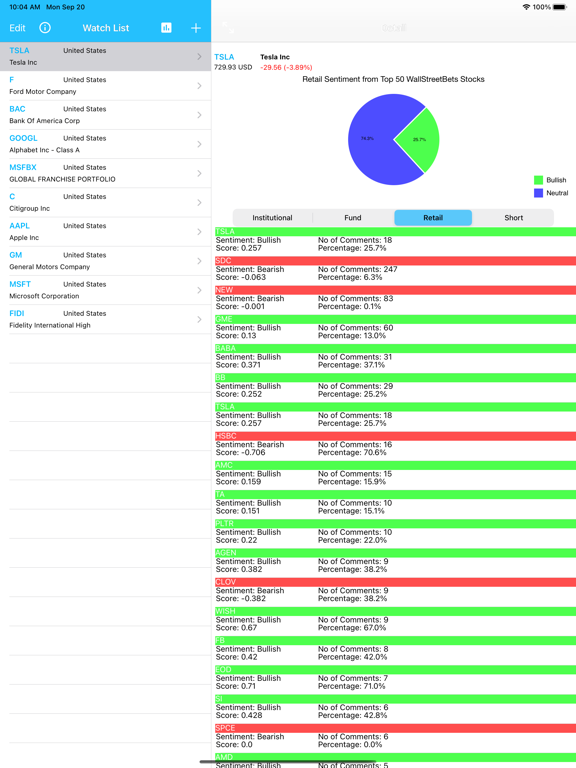
Task: Select the FIDI ticker in watch list
Action: (17, 313)
